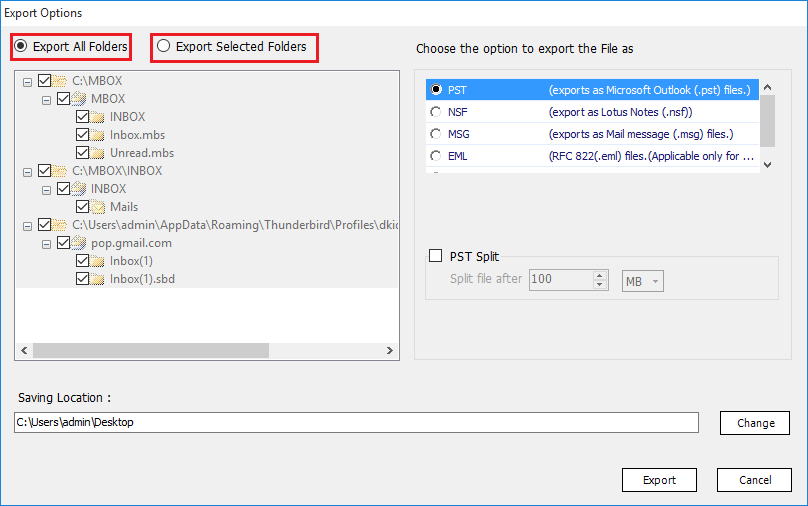Image resolution: width=808 pixels, height=506 pixels.
Task: Collapse the MBOX subfolder node
Action: [x=46, y=100]
